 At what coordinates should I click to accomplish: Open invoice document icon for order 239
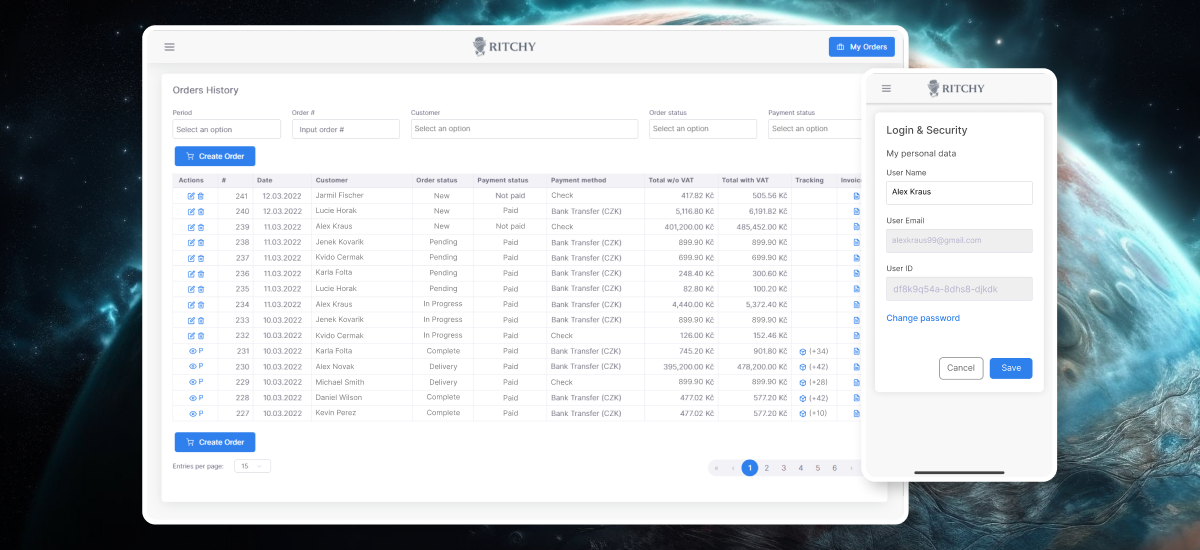pos(856,227)
